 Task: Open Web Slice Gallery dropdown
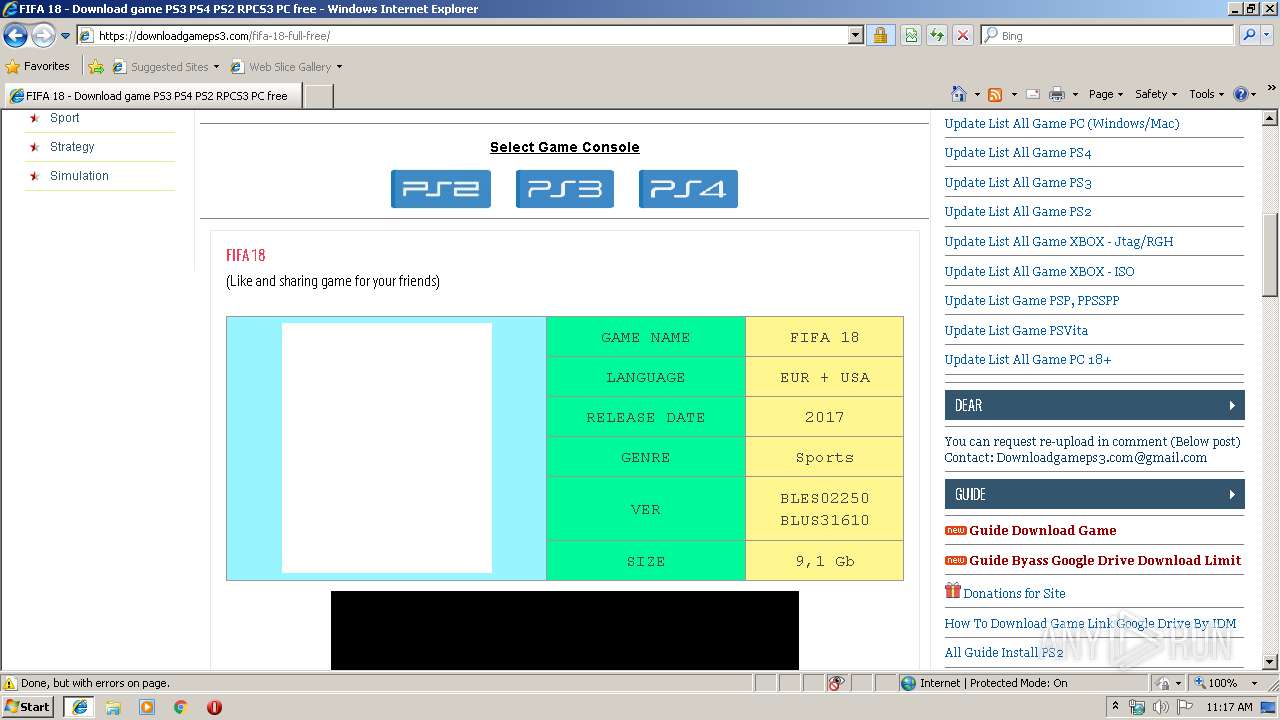tap(286, 67)
